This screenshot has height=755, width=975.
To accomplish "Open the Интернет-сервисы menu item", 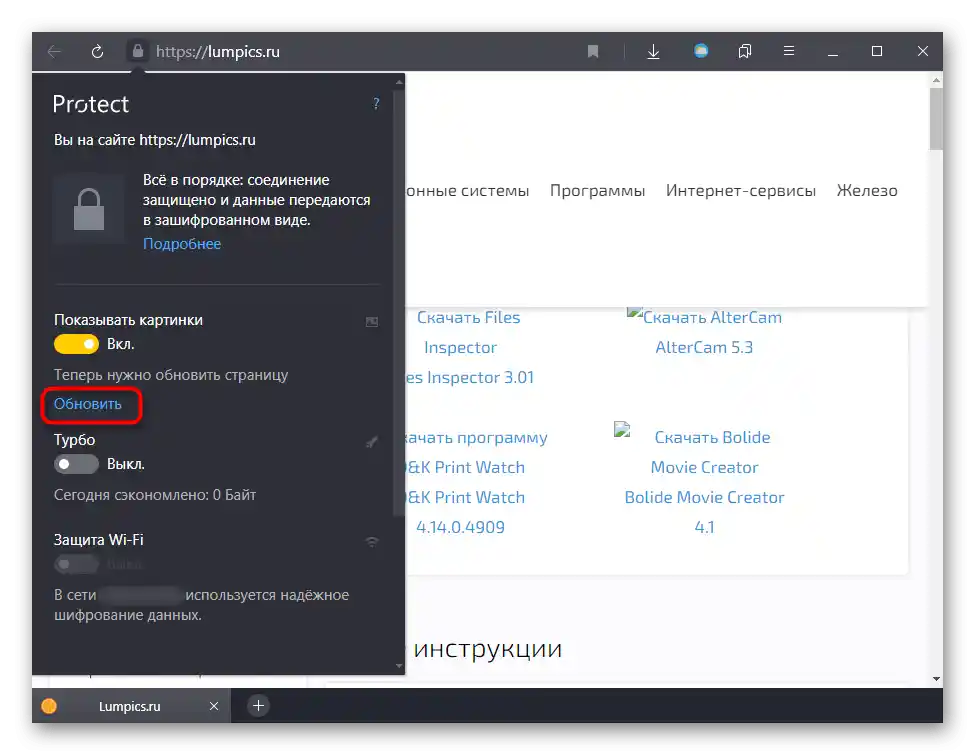I will point(741,190).
